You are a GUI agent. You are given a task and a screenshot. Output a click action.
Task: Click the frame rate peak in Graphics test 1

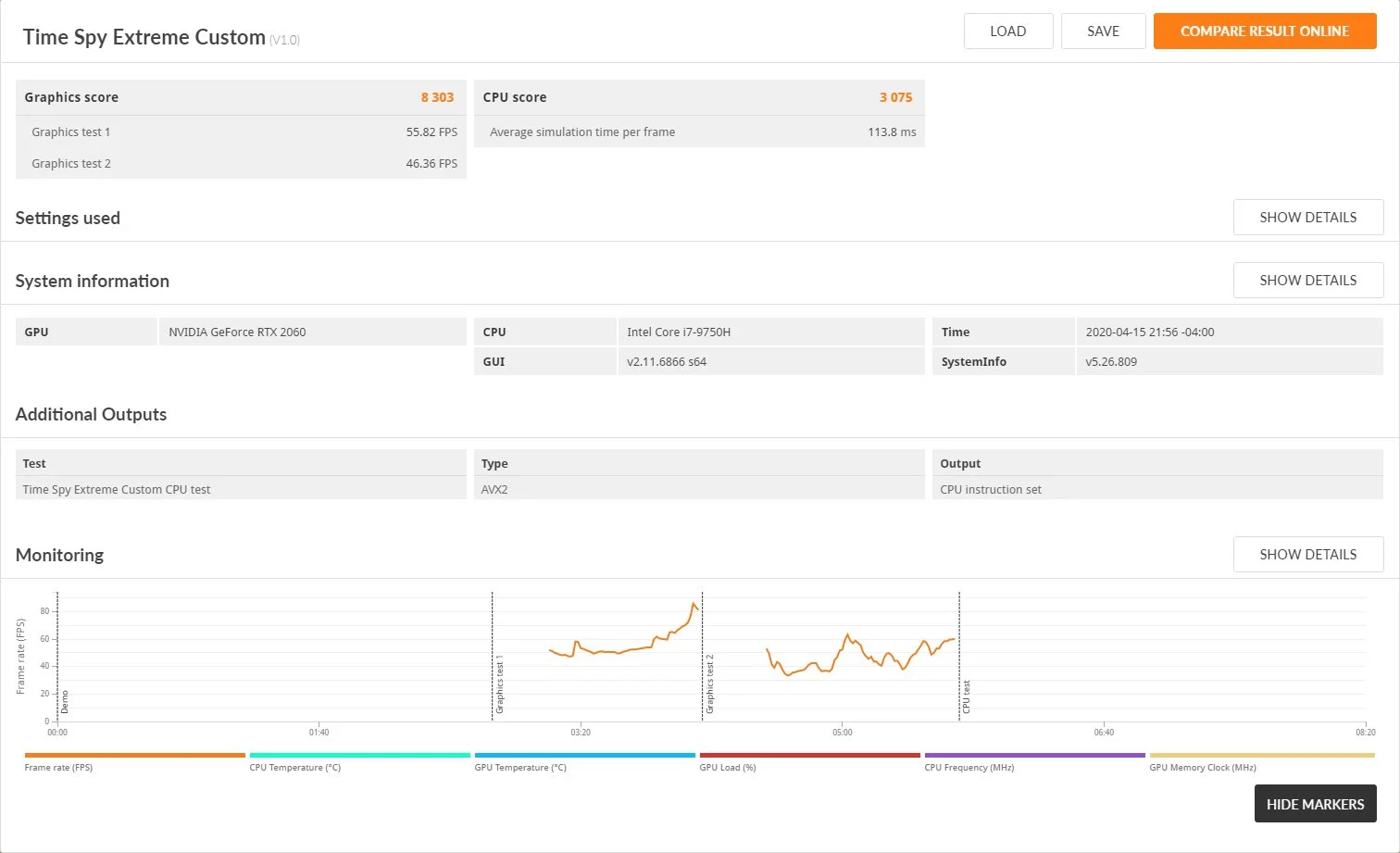694,604
